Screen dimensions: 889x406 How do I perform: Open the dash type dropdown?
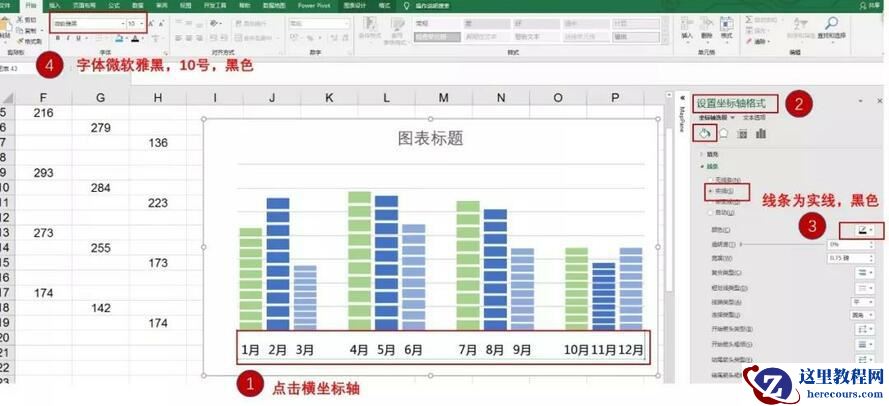pyautogui.click(x=866, y=287)
